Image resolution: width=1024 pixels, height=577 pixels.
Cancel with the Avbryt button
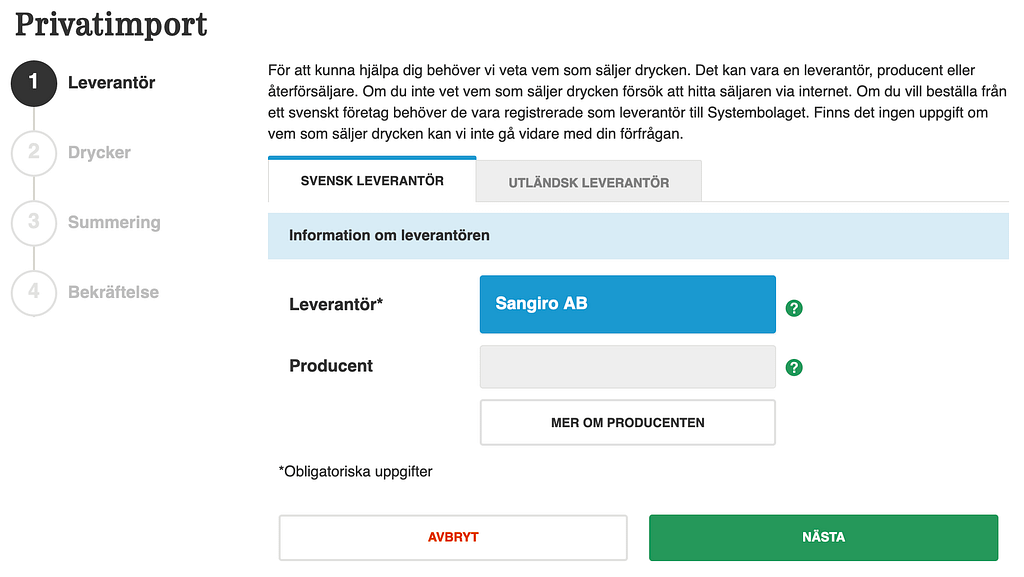point(453,537)
